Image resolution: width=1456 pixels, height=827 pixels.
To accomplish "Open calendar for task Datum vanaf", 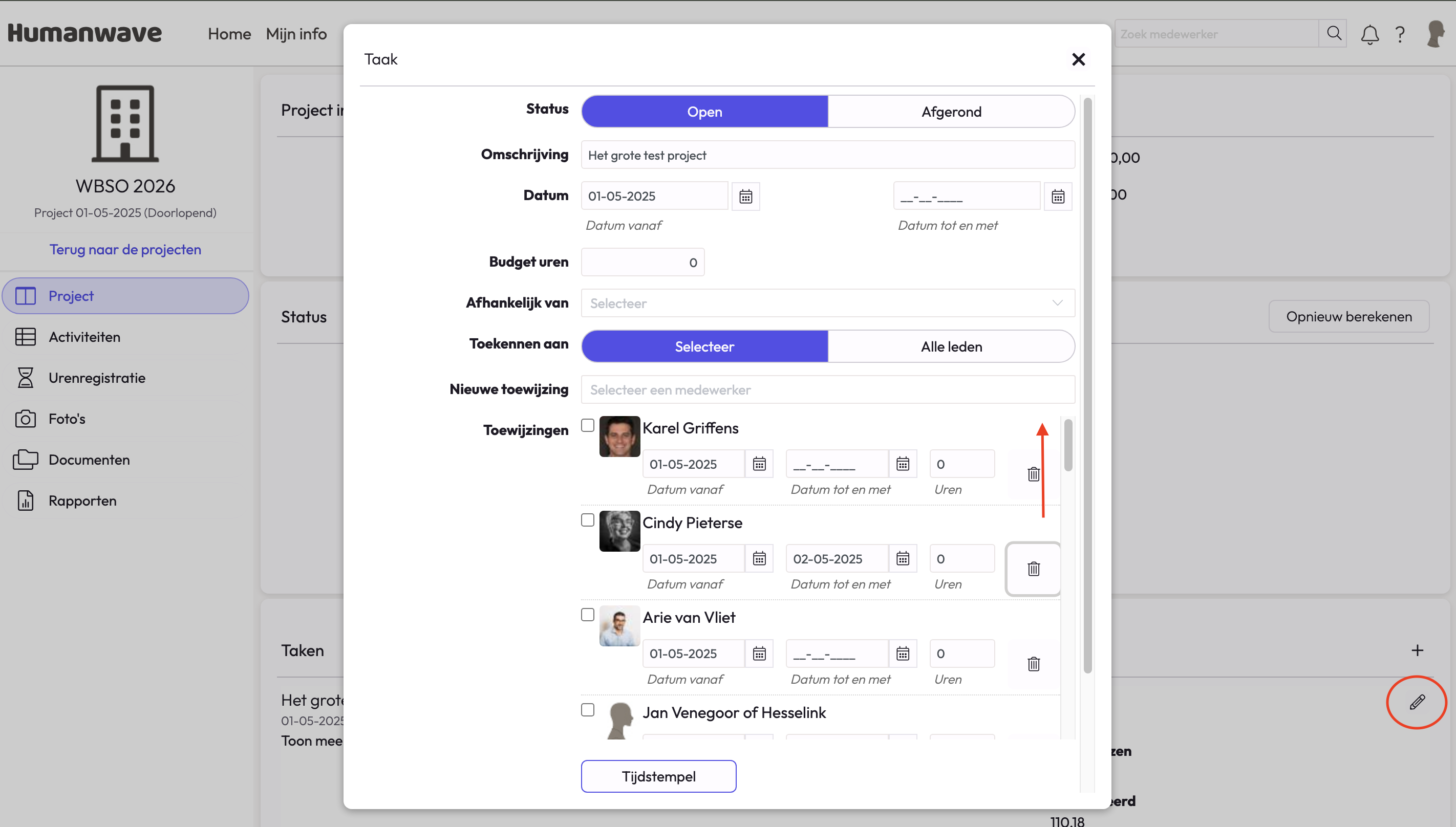I will [x=745, y=197].
